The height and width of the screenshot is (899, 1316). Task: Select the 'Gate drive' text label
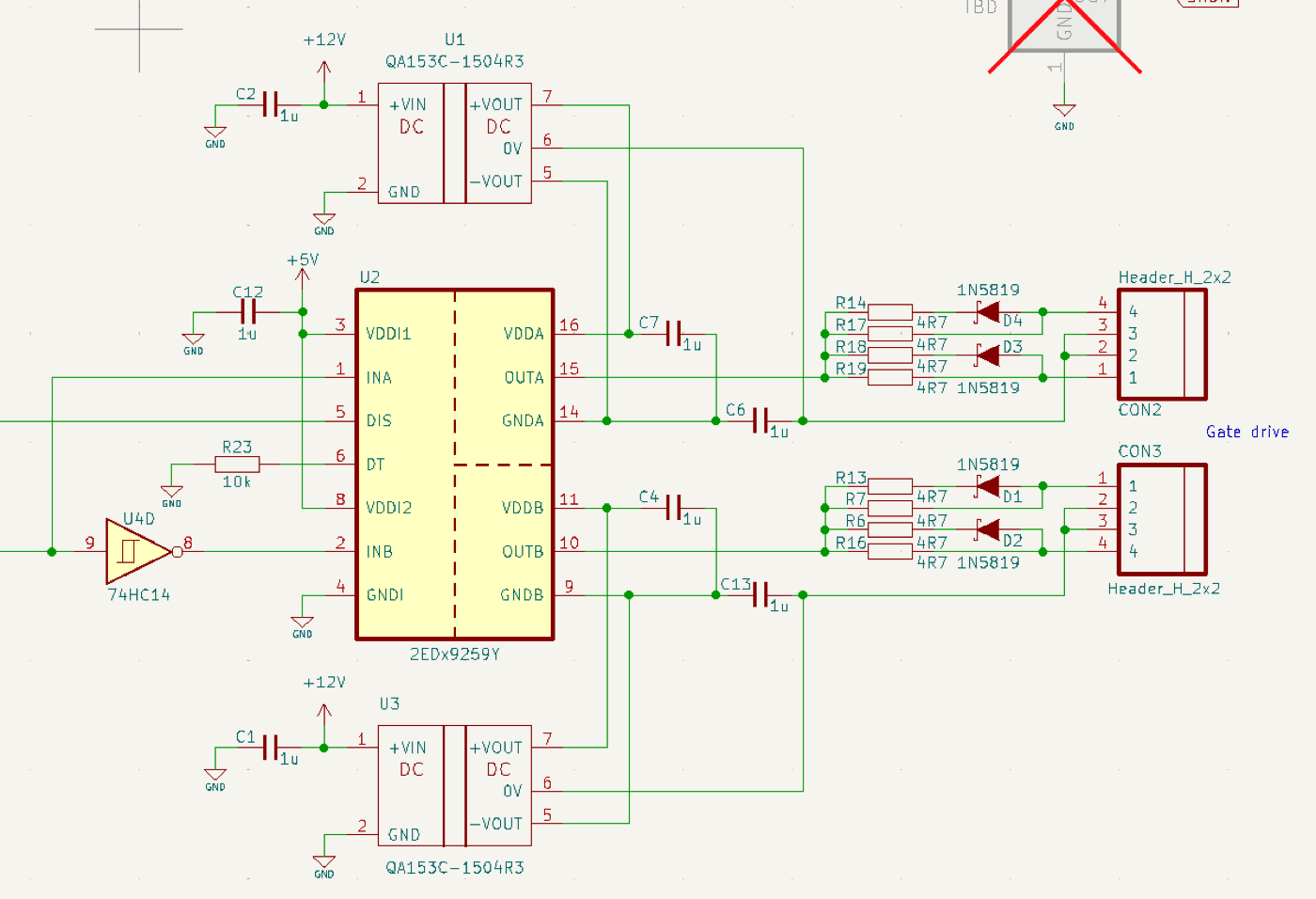click(1247, 432)
